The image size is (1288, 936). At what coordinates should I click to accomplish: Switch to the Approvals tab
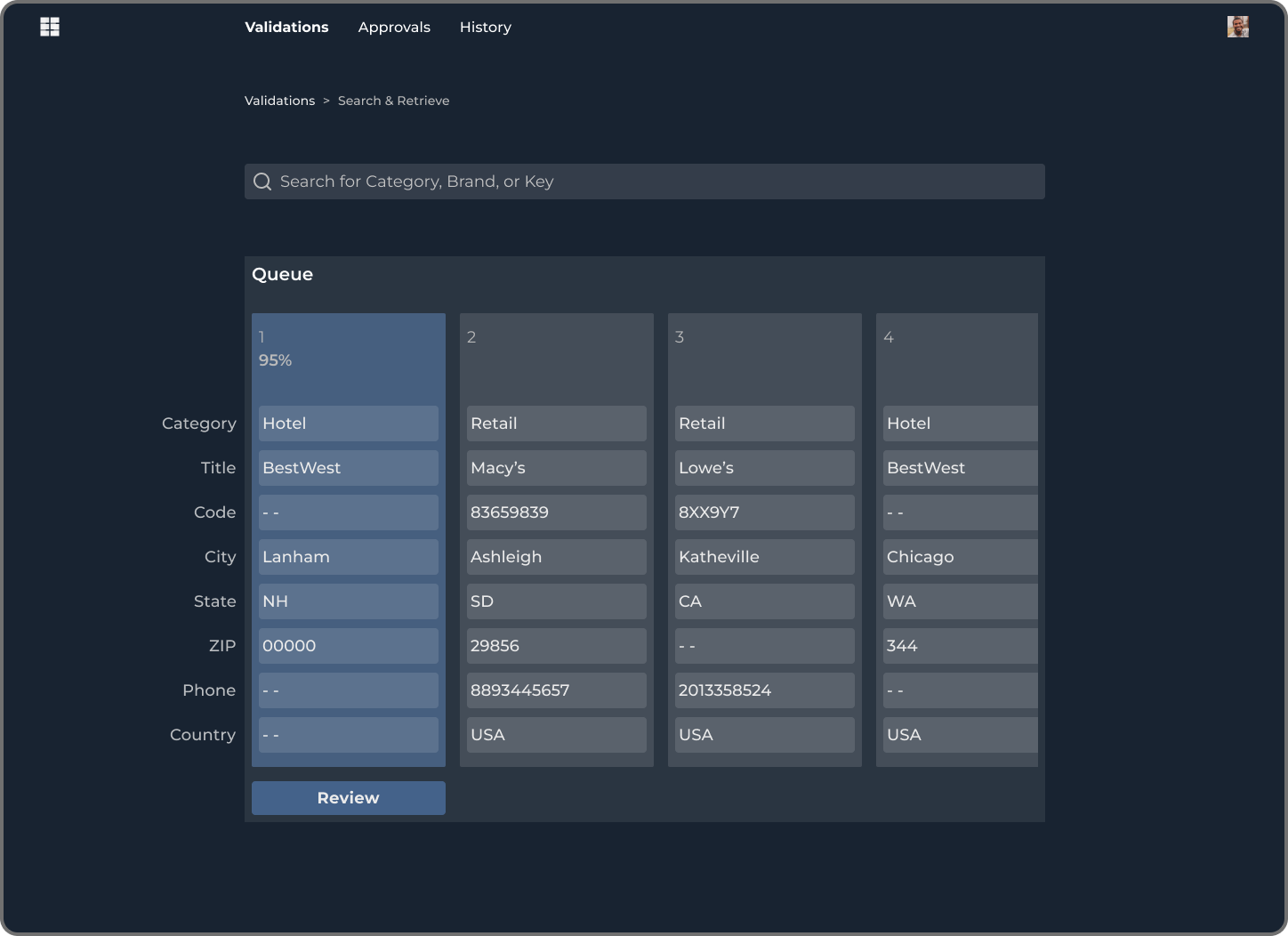coord(394,28)
